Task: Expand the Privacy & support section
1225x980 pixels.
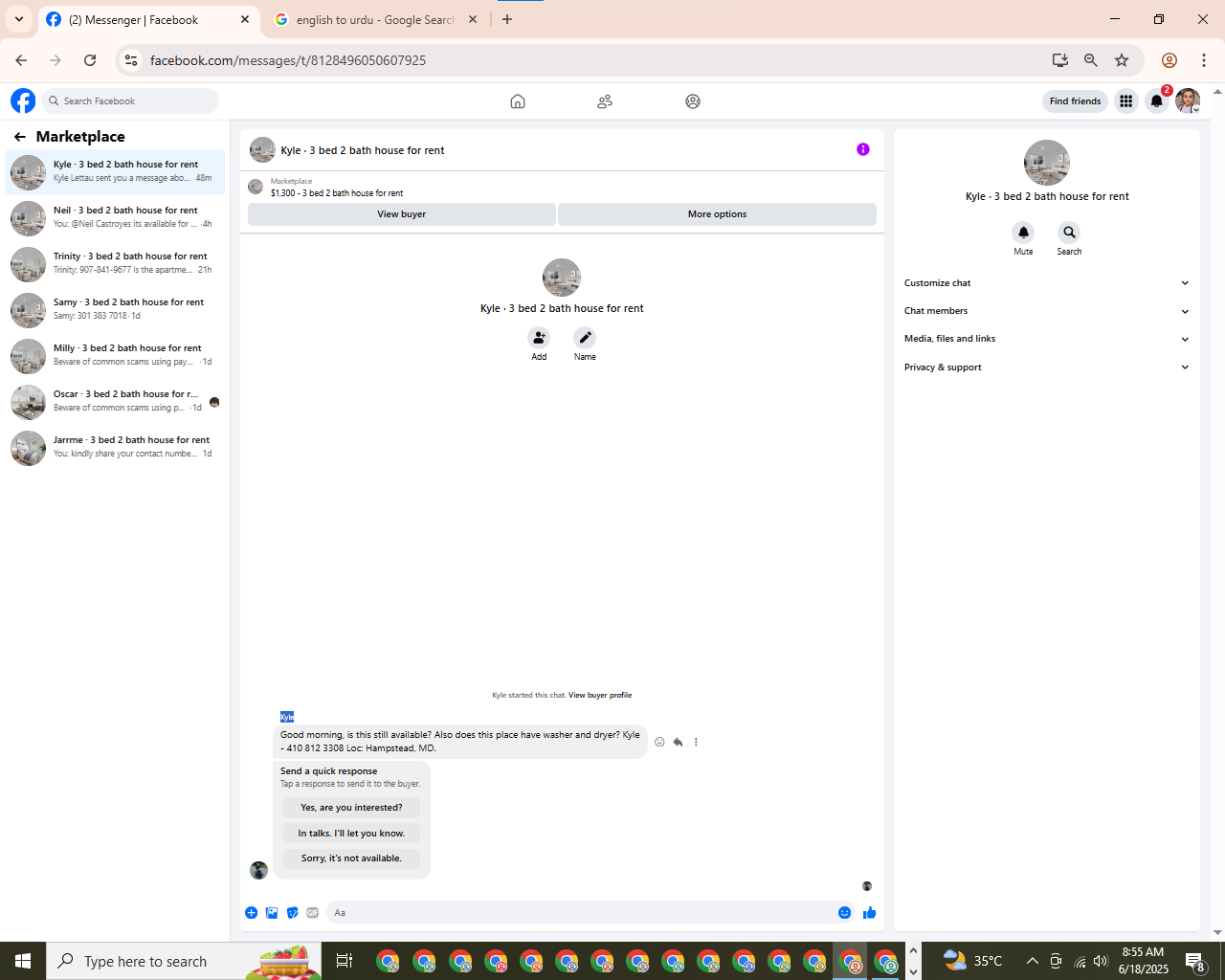Action: pyautogui.click(x=1046, y=367)
